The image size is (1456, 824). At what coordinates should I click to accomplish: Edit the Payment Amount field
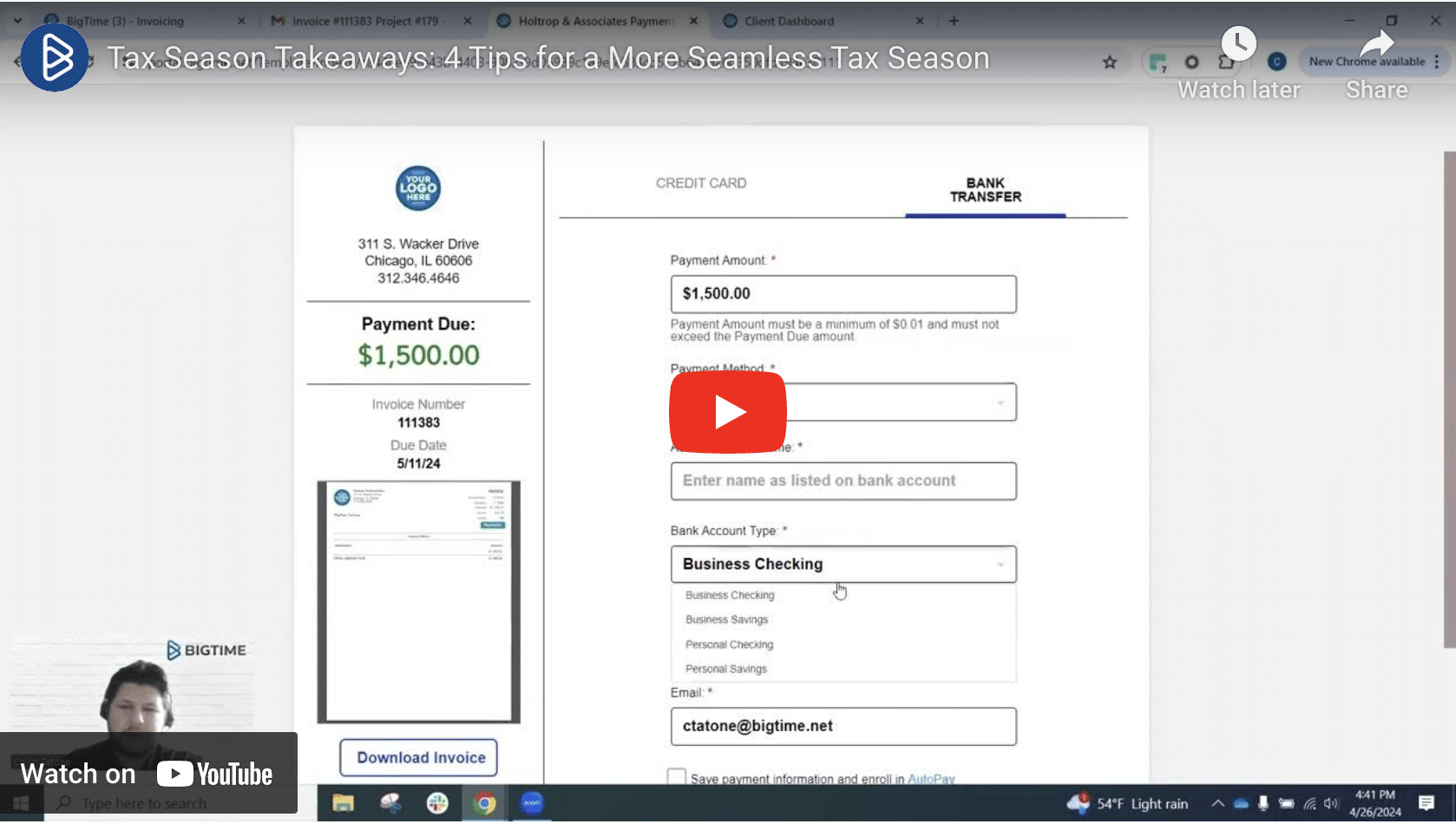click(843, 294)
